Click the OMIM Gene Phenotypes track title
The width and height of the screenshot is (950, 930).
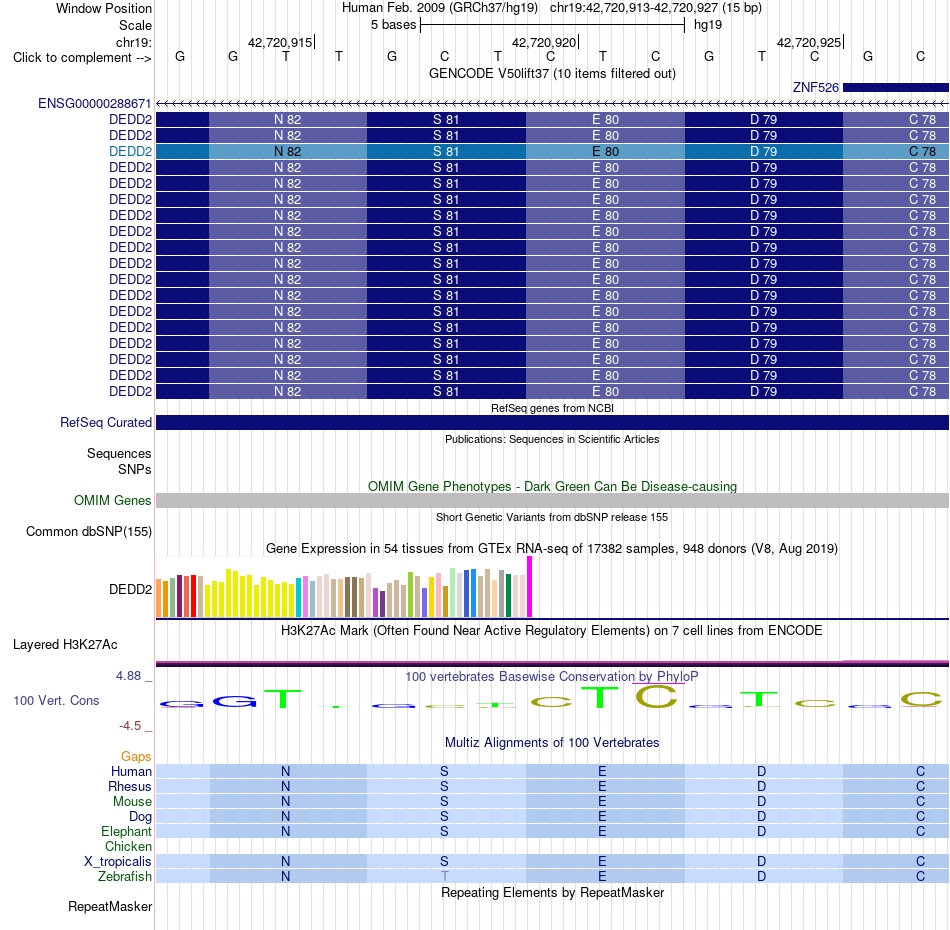[x=552, y=487]
